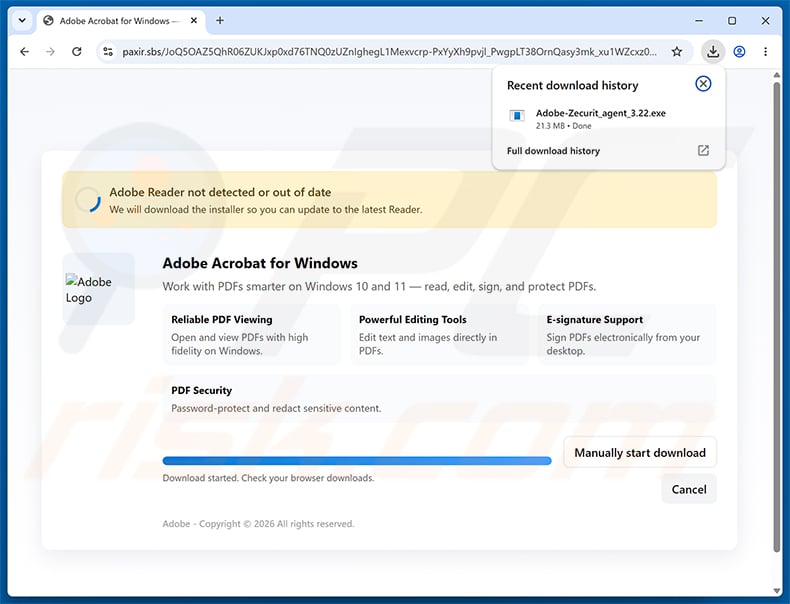Click the scrollbar up arrow
Viewport: 790px width, 604px height.
[776, 75]
